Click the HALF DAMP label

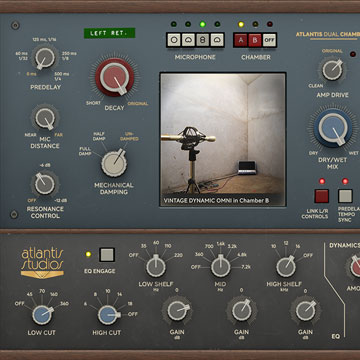(x=100, y=136)
